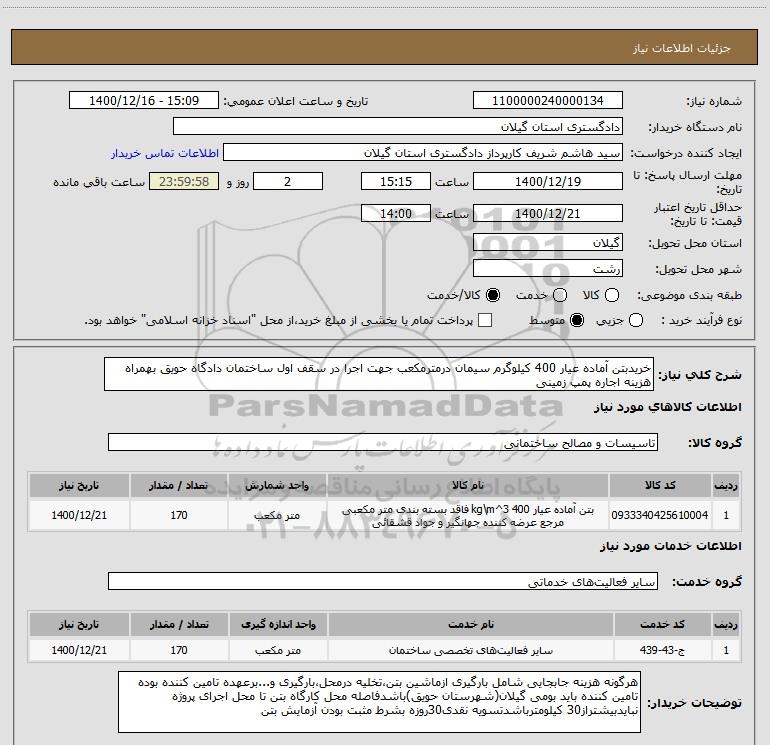Image resolution: width=770 pixels, height=745 pixels.
Task: Click the goods table date 1400/12/21
Action: (79, 515)
